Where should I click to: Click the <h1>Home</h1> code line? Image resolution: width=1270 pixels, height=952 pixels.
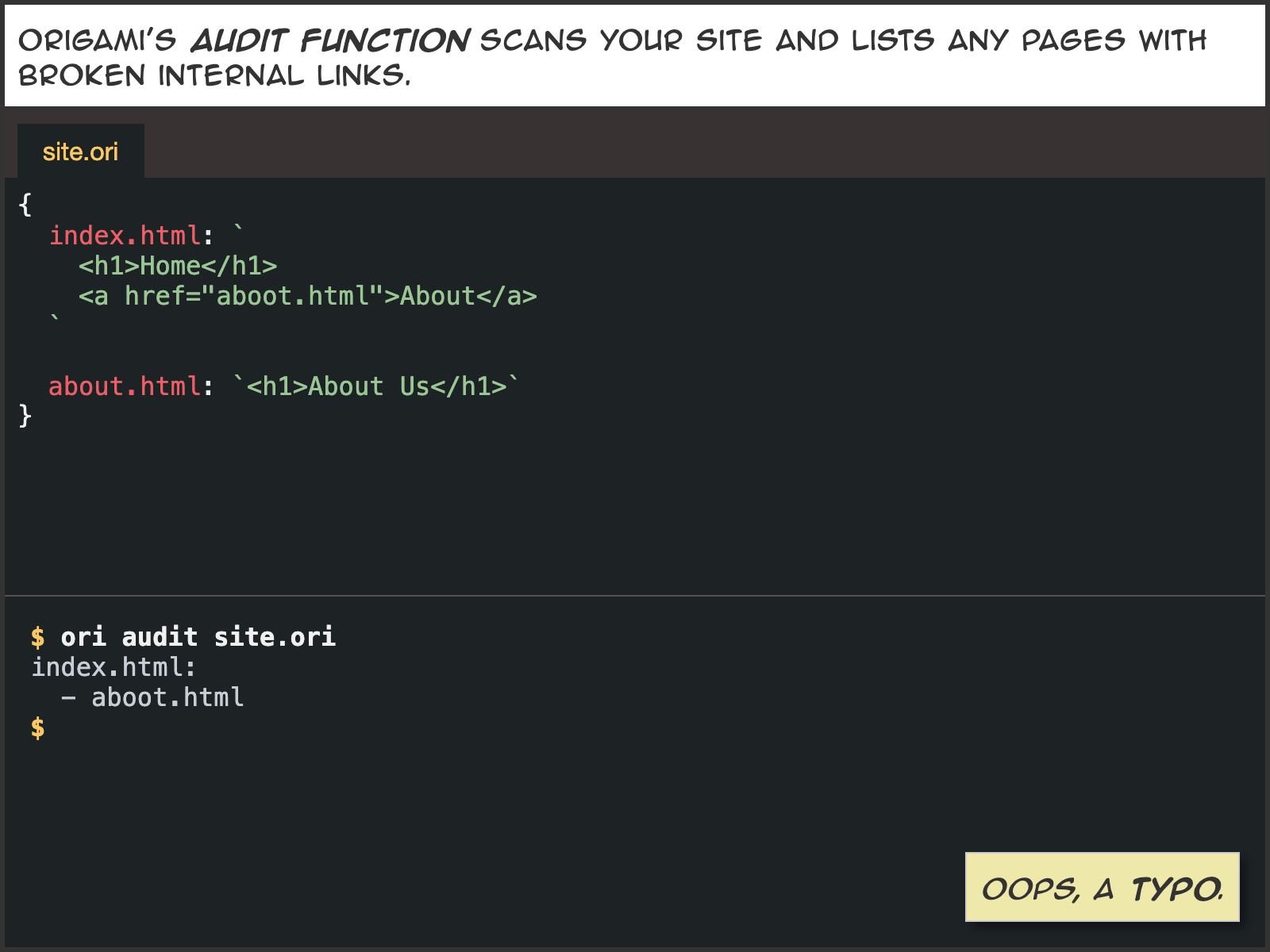tap(178, 266)
